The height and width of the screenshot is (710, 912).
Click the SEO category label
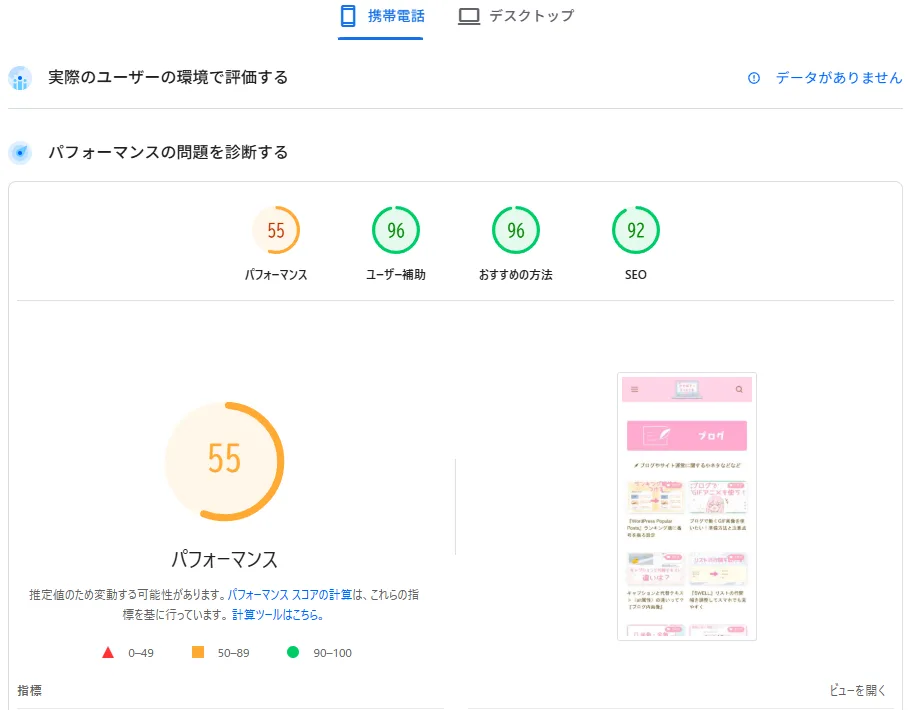pyautogui.click(x=636, y=274)
